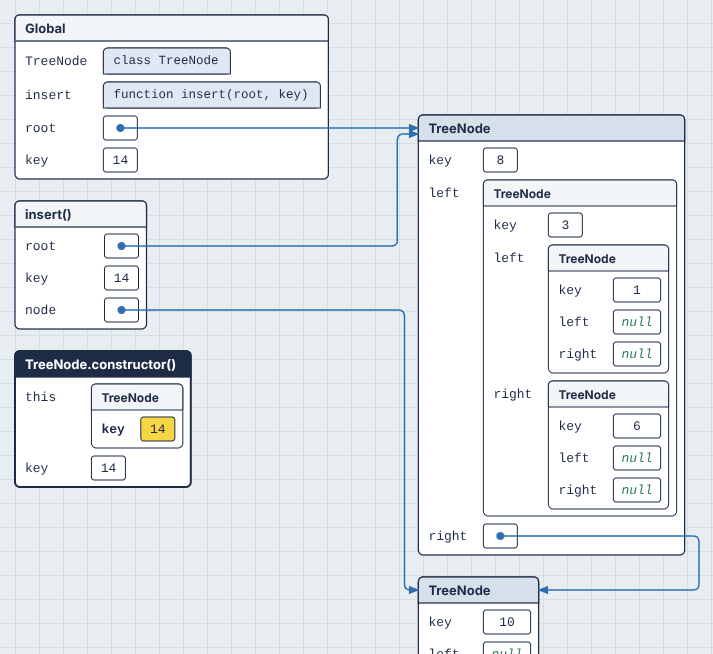Click the Global frame header
This screenshot has height=654, width=713.
point(171,28)
